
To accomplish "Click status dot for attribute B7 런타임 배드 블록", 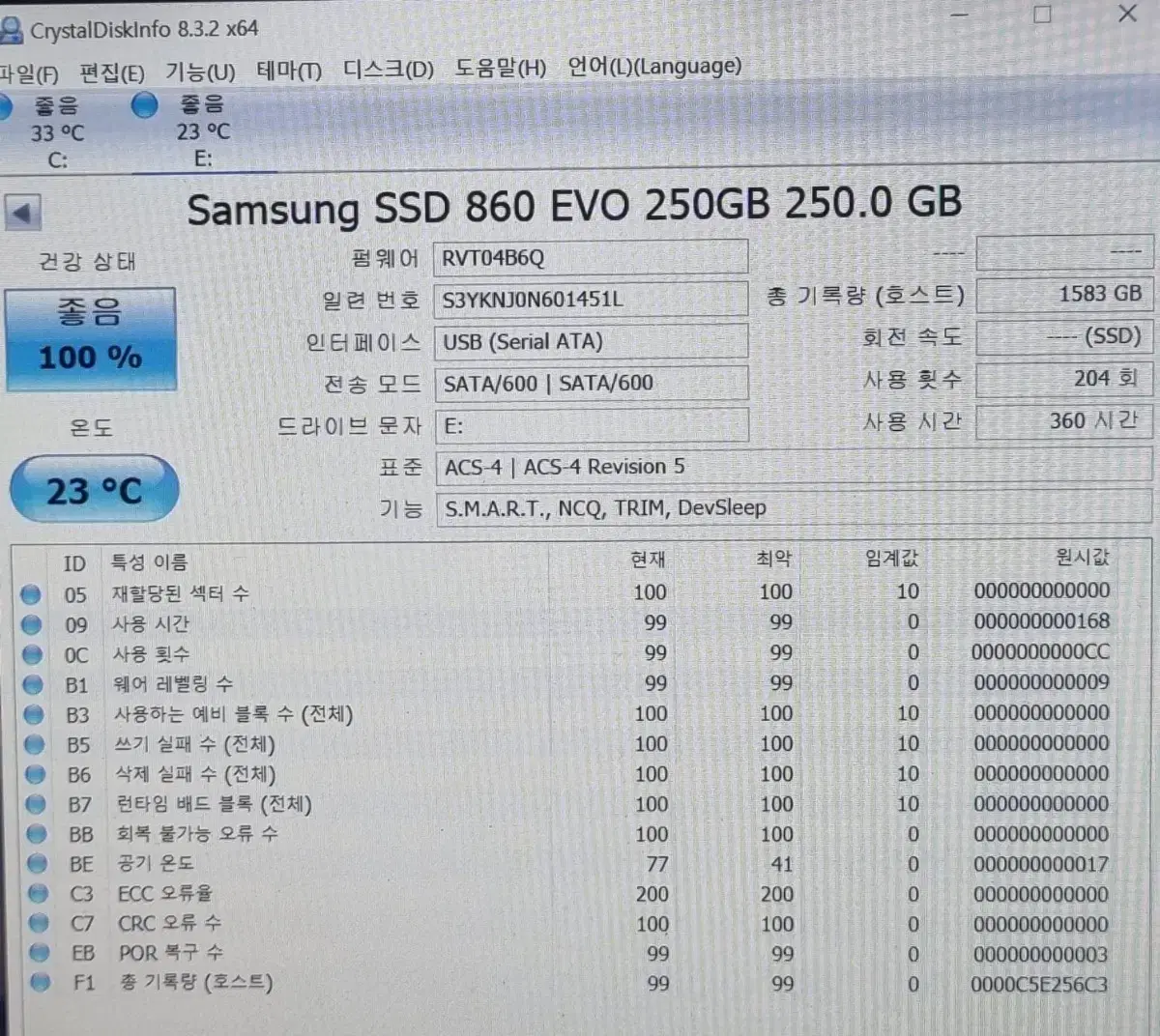I will click(x=37, y=803).
